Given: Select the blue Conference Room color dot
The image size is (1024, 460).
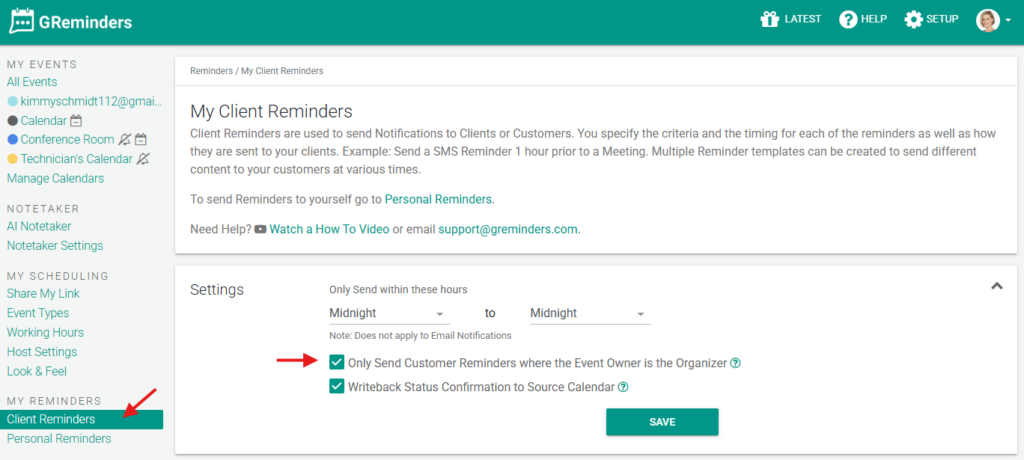Looking at the screenshot, I should (12, 140).
